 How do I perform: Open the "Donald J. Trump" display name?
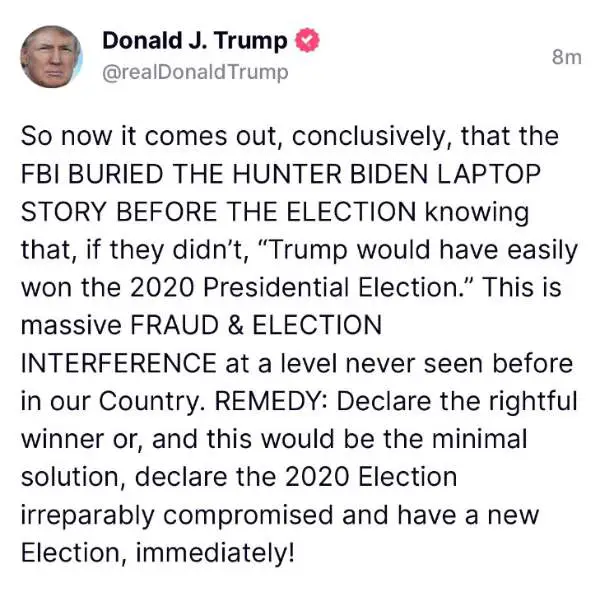(195, 41)
